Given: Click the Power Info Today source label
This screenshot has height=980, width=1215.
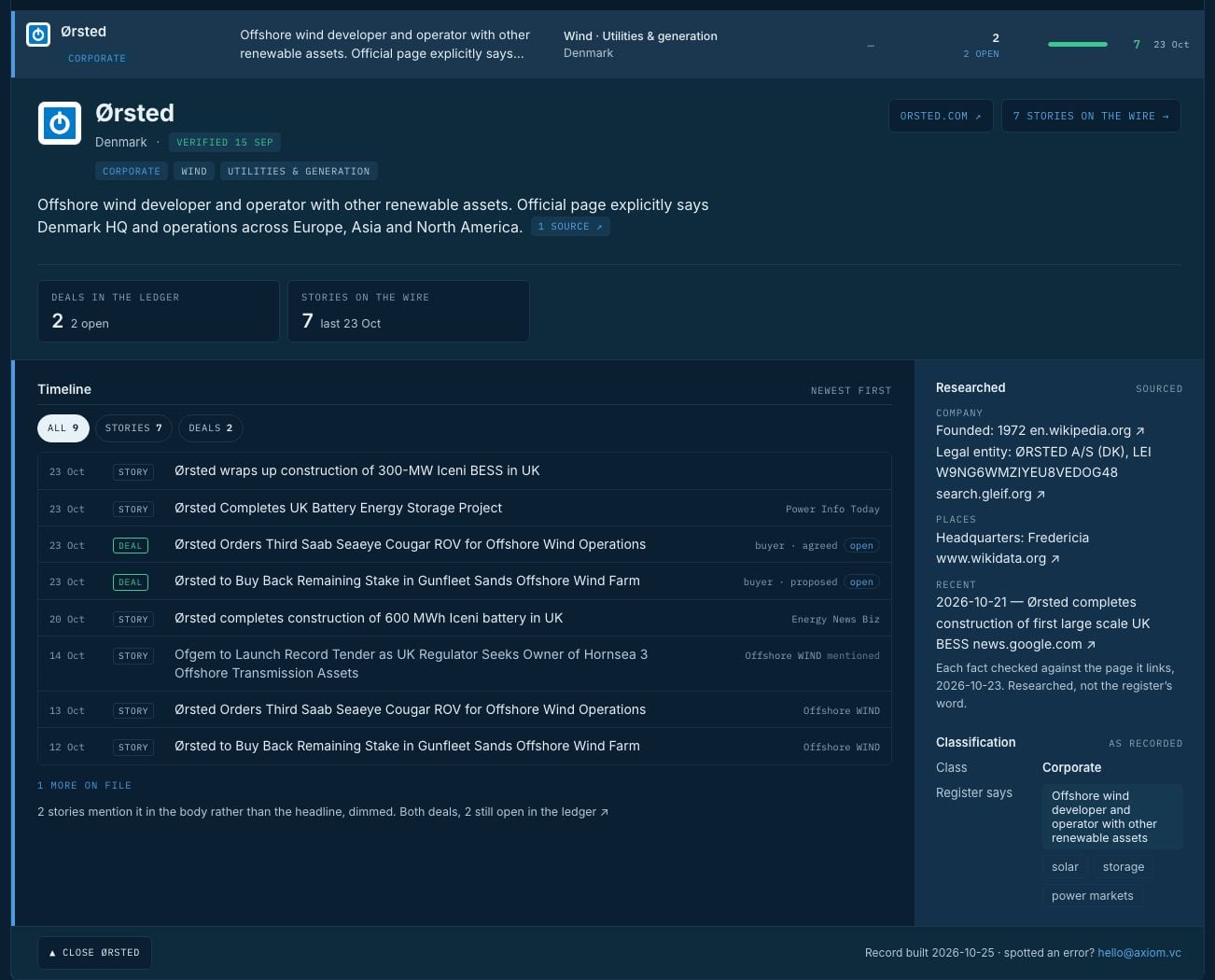Looking at the screenshot, I should click(x=832, y=509).
